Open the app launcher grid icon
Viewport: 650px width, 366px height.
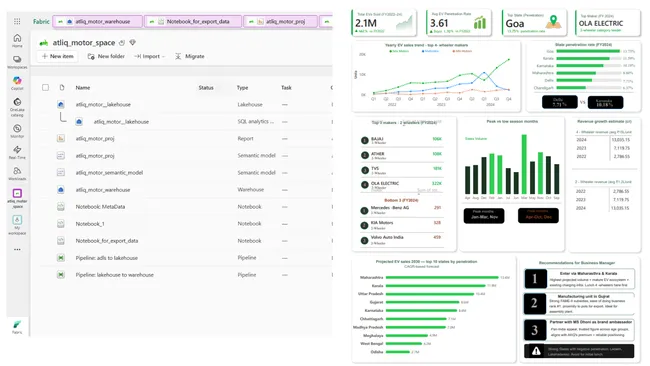click(17, 21)
